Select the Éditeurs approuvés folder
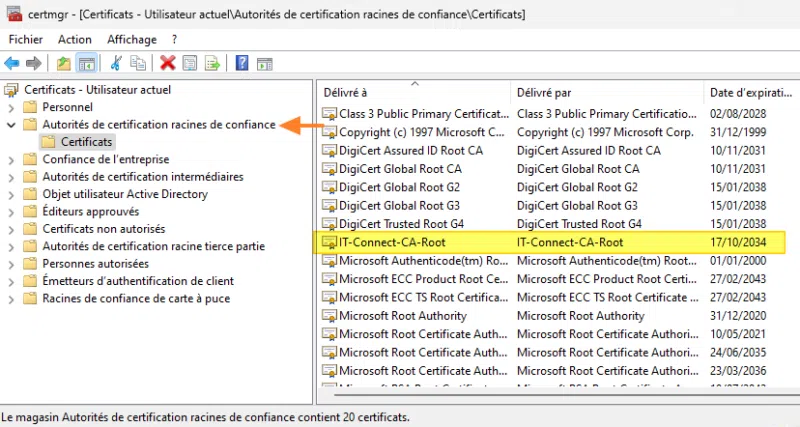Viewport: 800px width, 427px height. point(90,211)
